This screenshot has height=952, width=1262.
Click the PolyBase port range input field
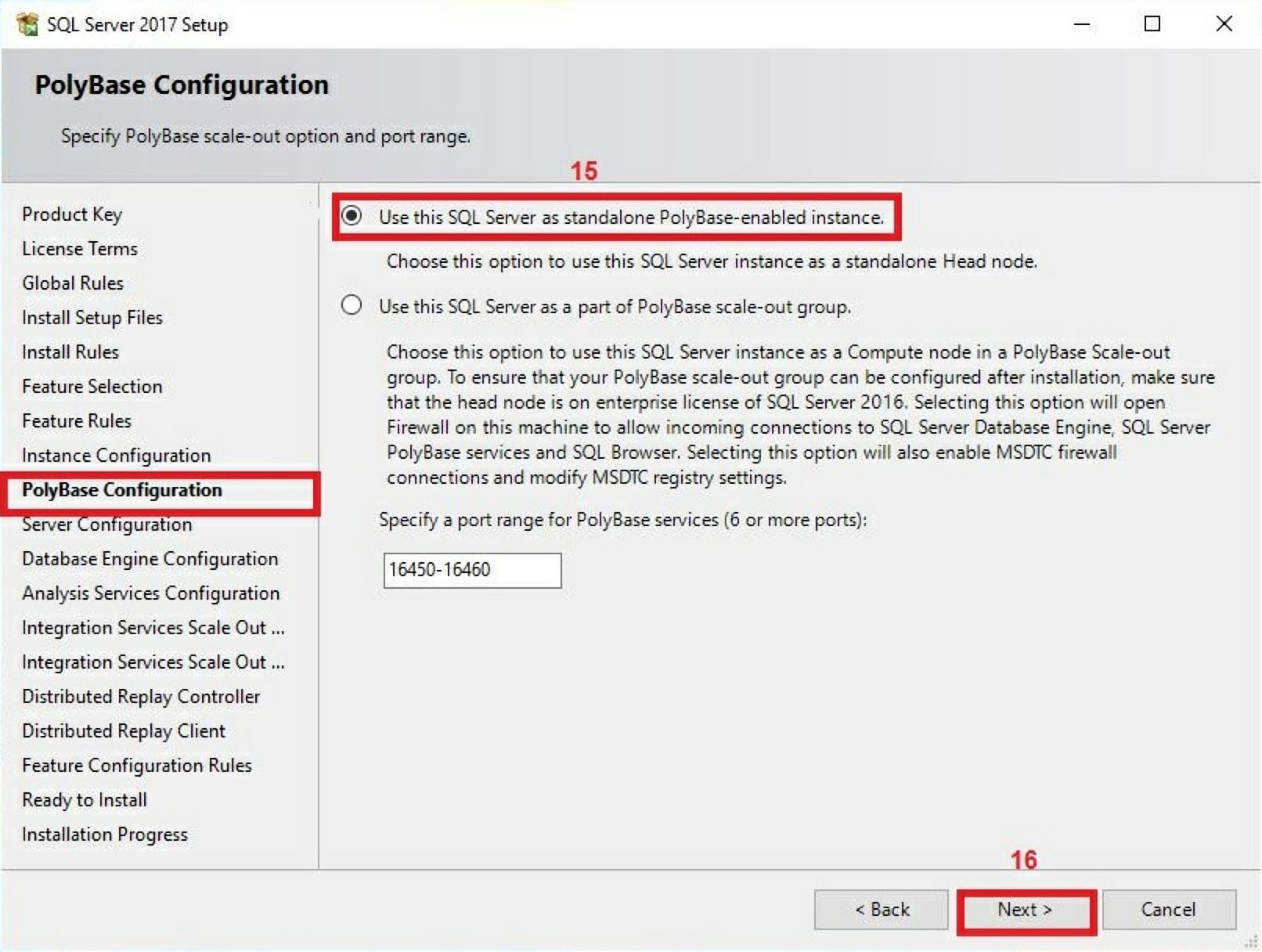[472, 570]
